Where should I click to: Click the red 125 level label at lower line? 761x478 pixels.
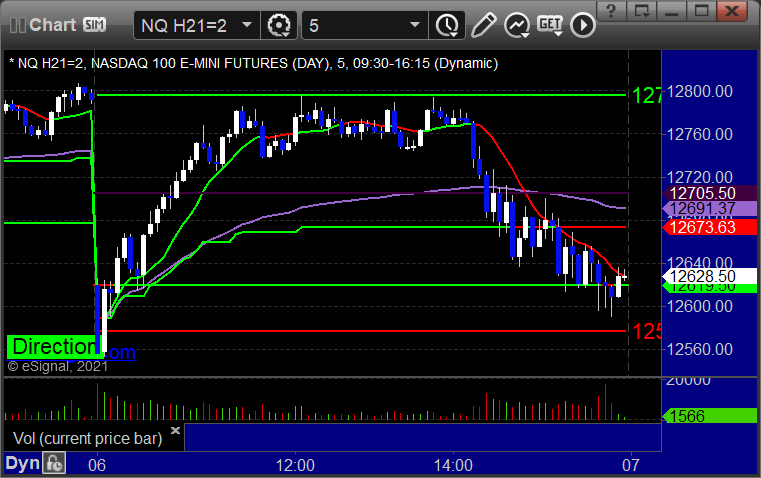click(646, 331)
